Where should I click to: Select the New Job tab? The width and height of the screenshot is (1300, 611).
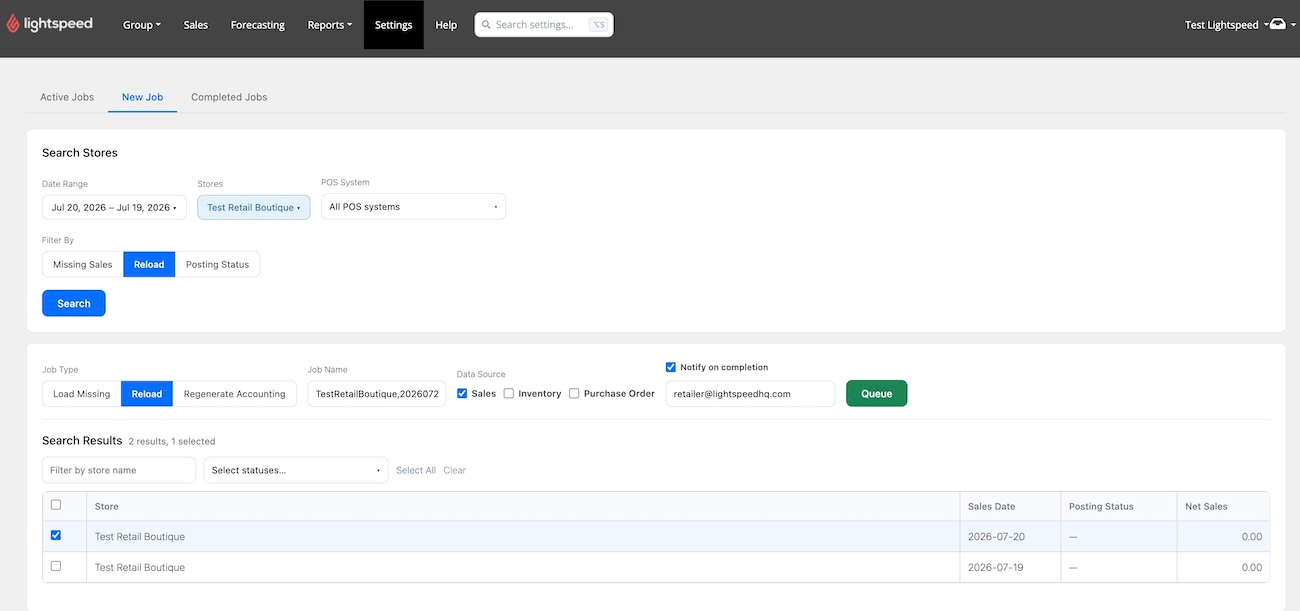pos(142,97)
